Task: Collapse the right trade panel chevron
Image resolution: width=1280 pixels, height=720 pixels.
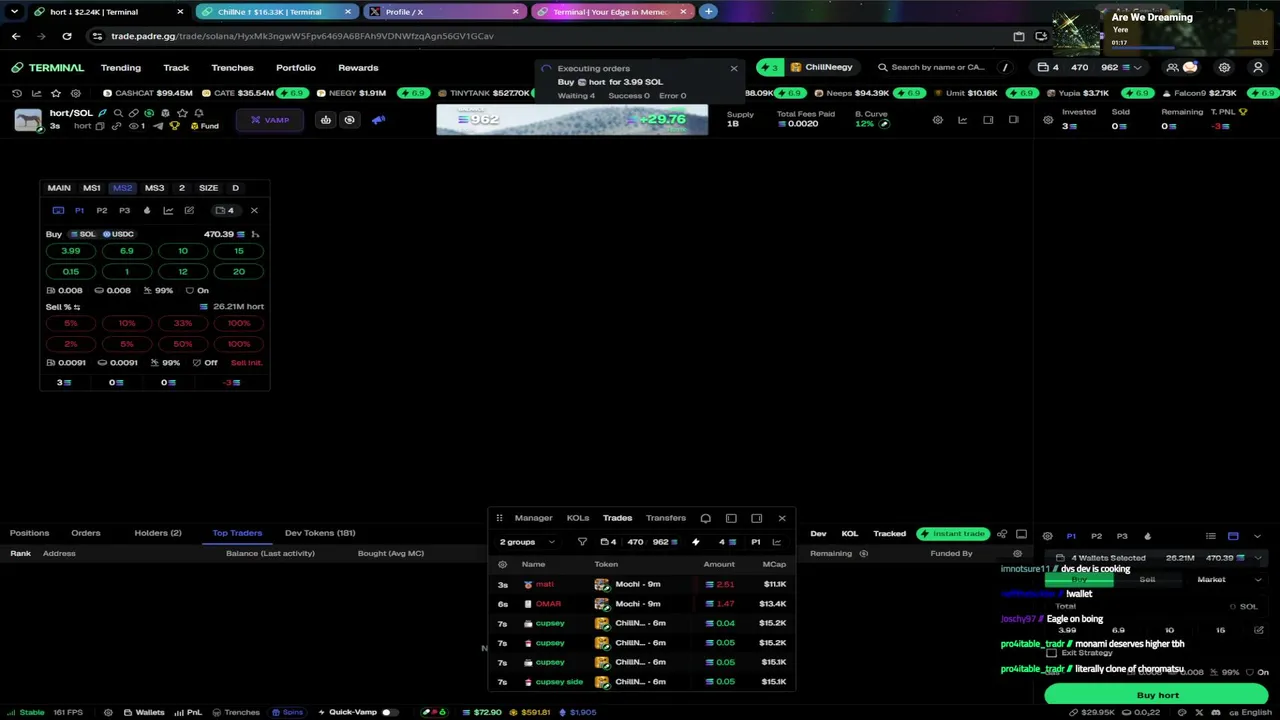Action: pos(1258,536)
